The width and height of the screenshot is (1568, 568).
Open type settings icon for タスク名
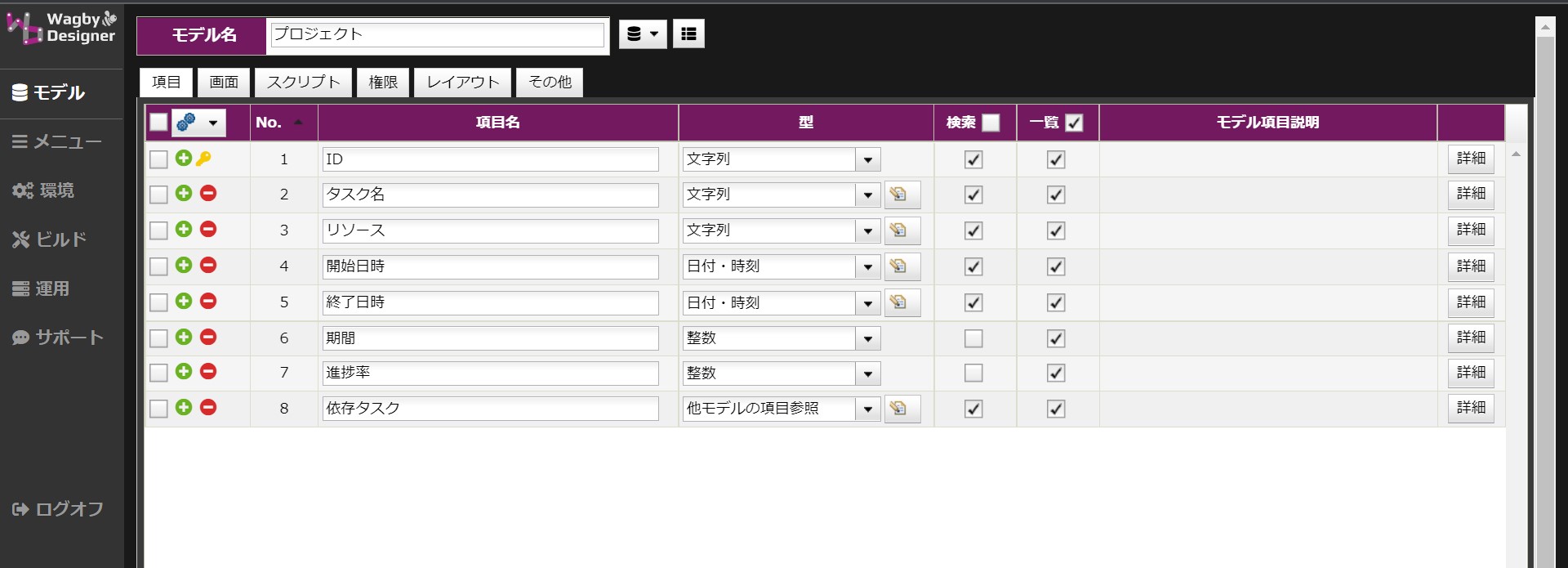pos(902,195)
